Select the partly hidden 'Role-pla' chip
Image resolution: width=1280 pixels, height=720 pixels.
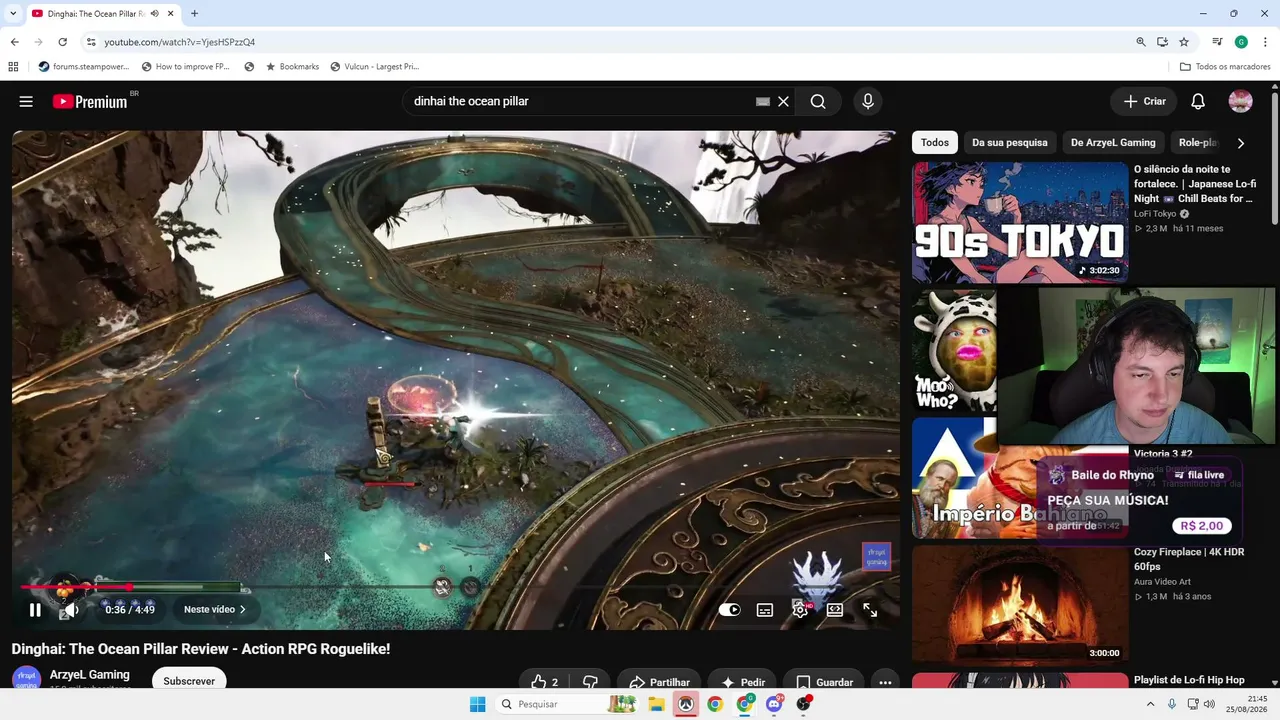[1197, 143]
